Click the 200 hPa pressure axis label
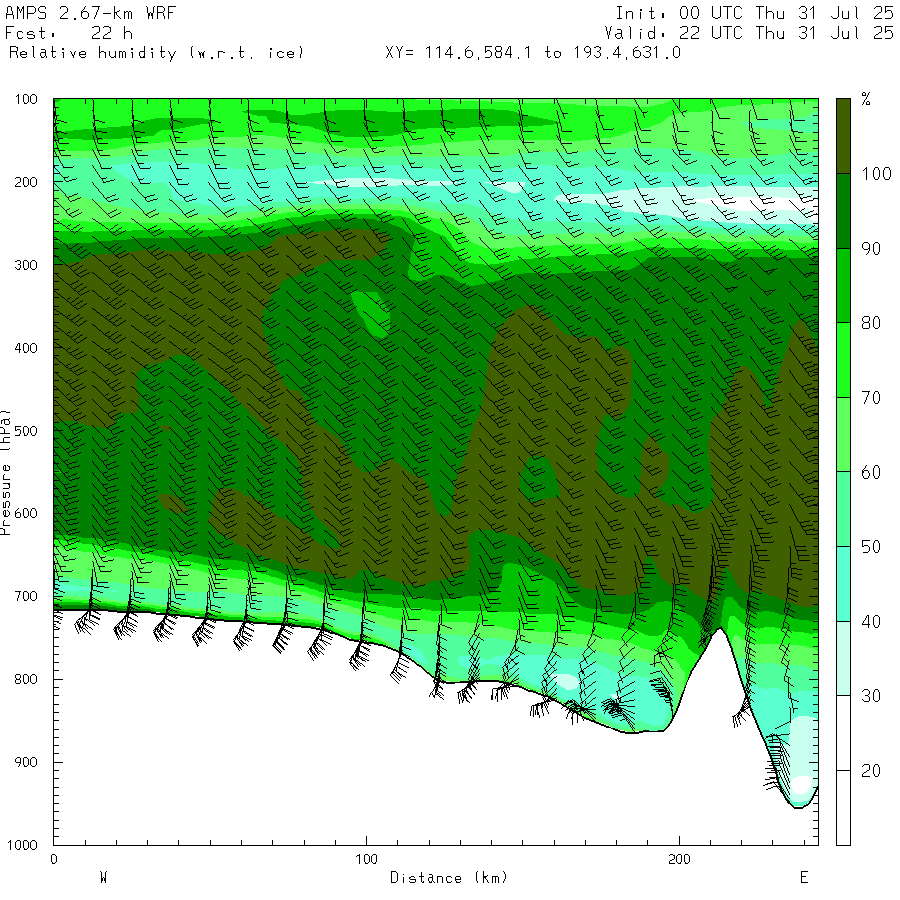This screenshot has height=900, width=900. click(26, 182)
